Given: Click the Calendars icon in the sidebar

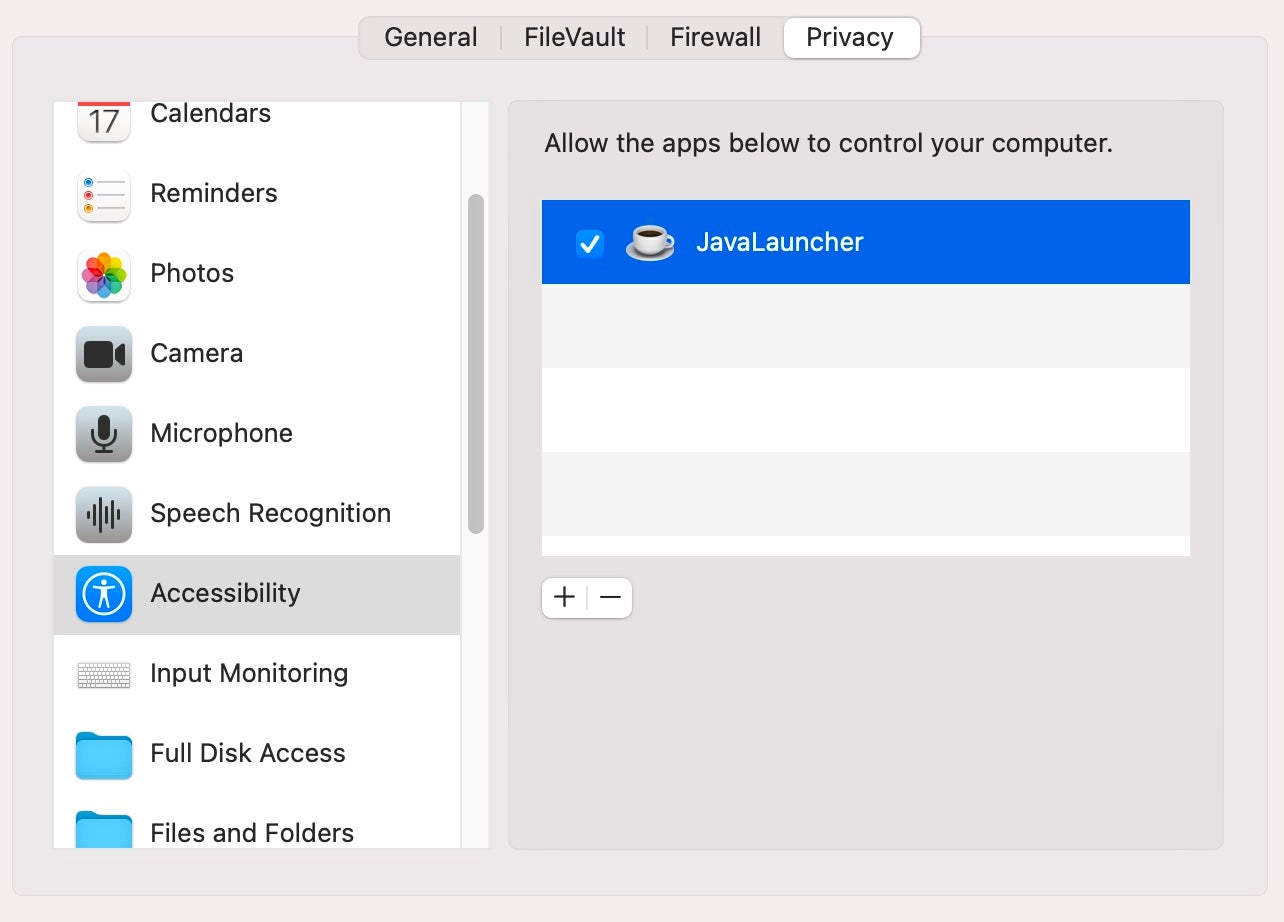Looking at the screenshot, I should pyautogui.click(x=104, y=120).
